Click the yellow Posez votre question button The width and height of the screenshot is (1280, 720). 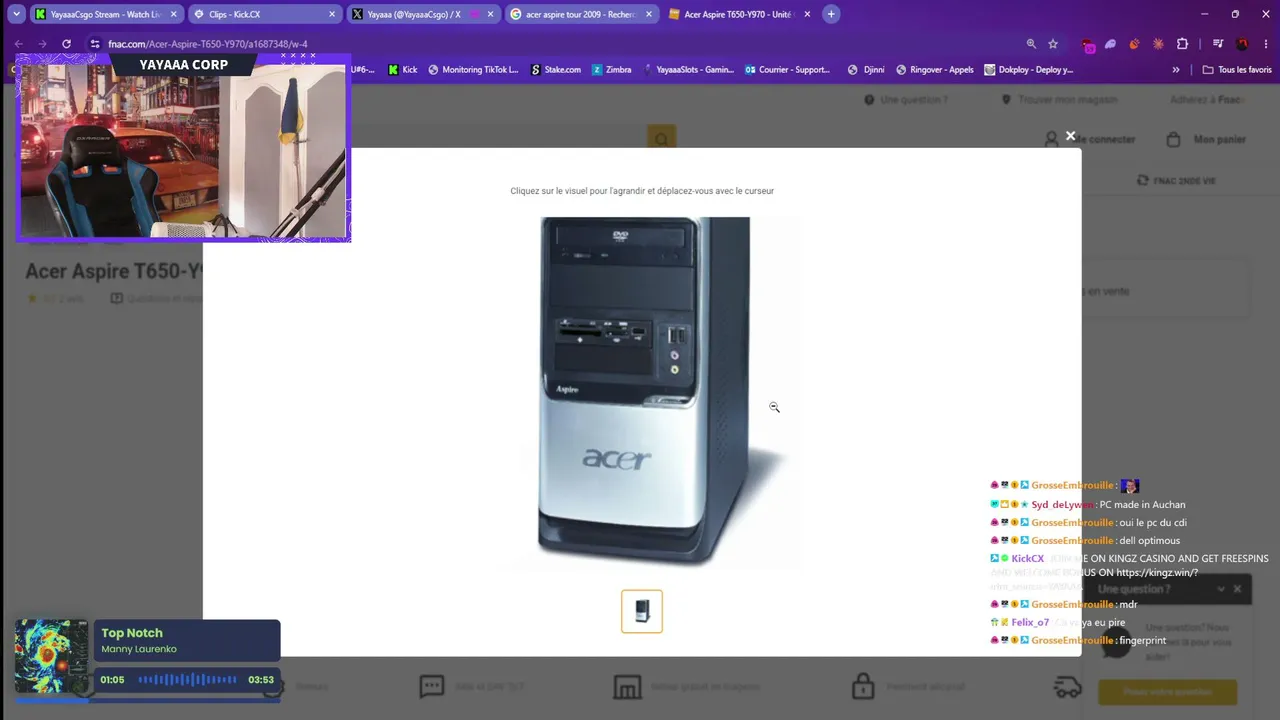1167,692
